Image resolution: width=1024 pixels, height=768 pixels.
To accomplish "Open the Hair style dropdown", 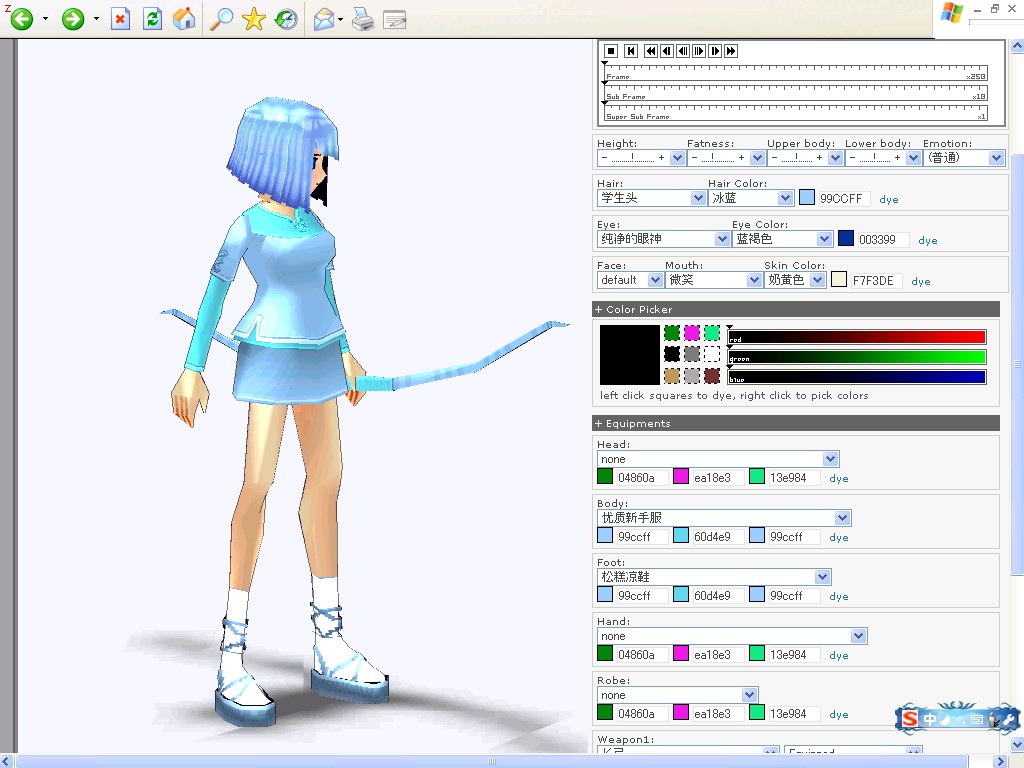I will point(652,198).
